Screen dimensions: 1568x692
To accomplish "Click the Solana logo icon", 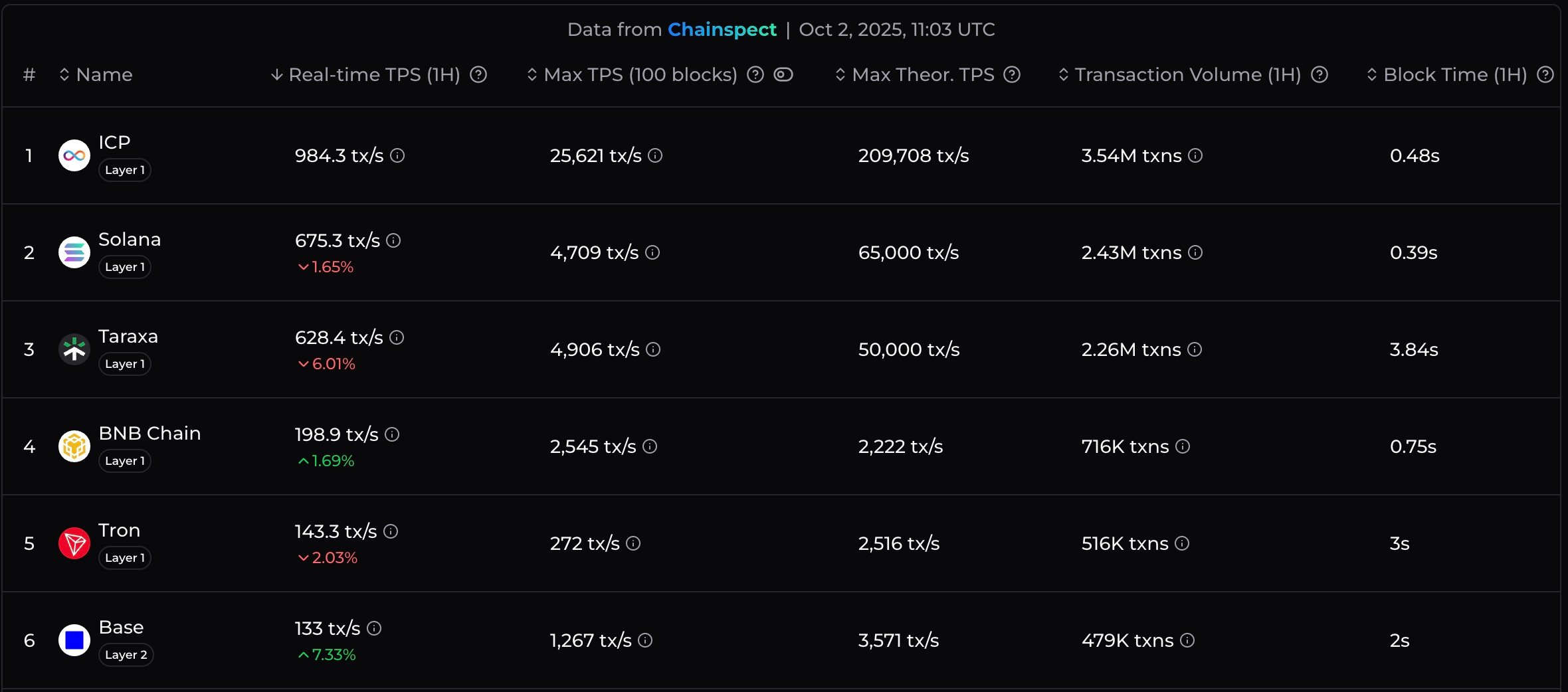I will tap(74, 252).
